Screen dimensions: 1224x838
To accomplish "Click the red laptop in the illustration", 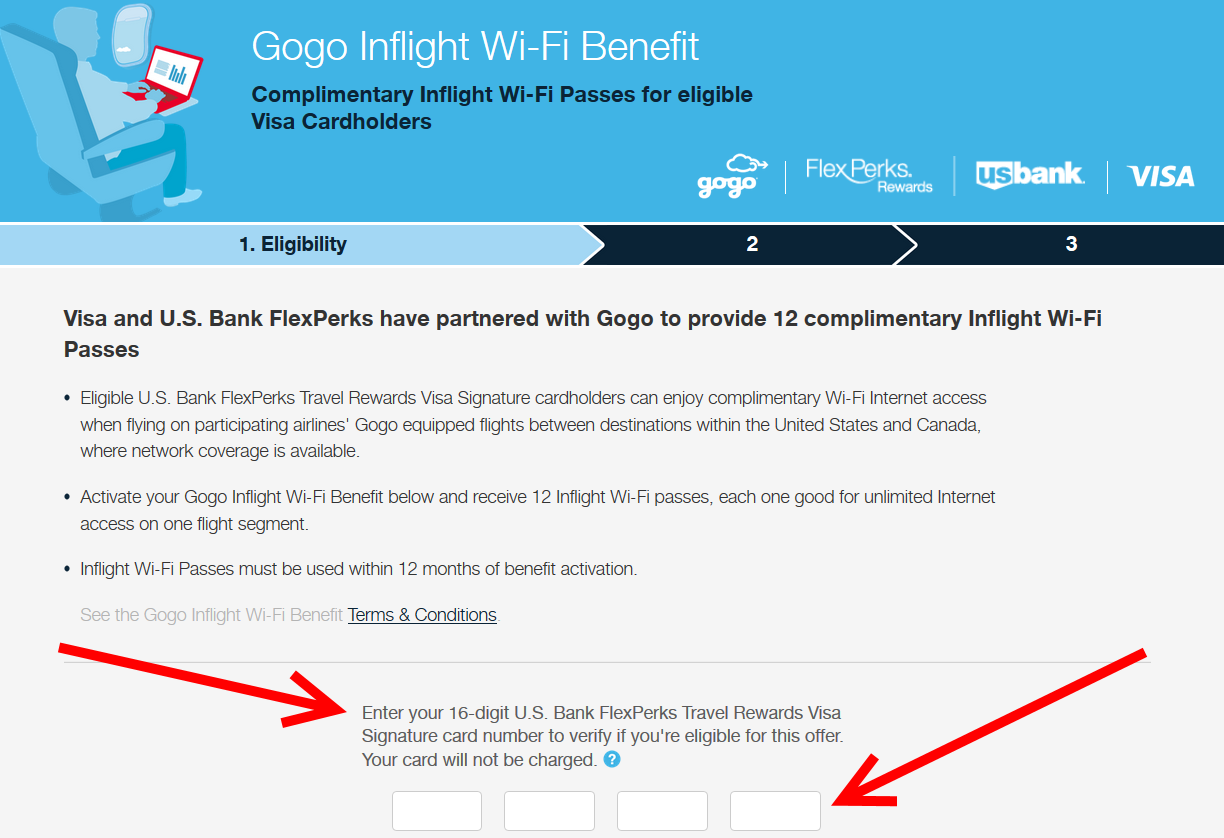I will (x=170, y=78).
